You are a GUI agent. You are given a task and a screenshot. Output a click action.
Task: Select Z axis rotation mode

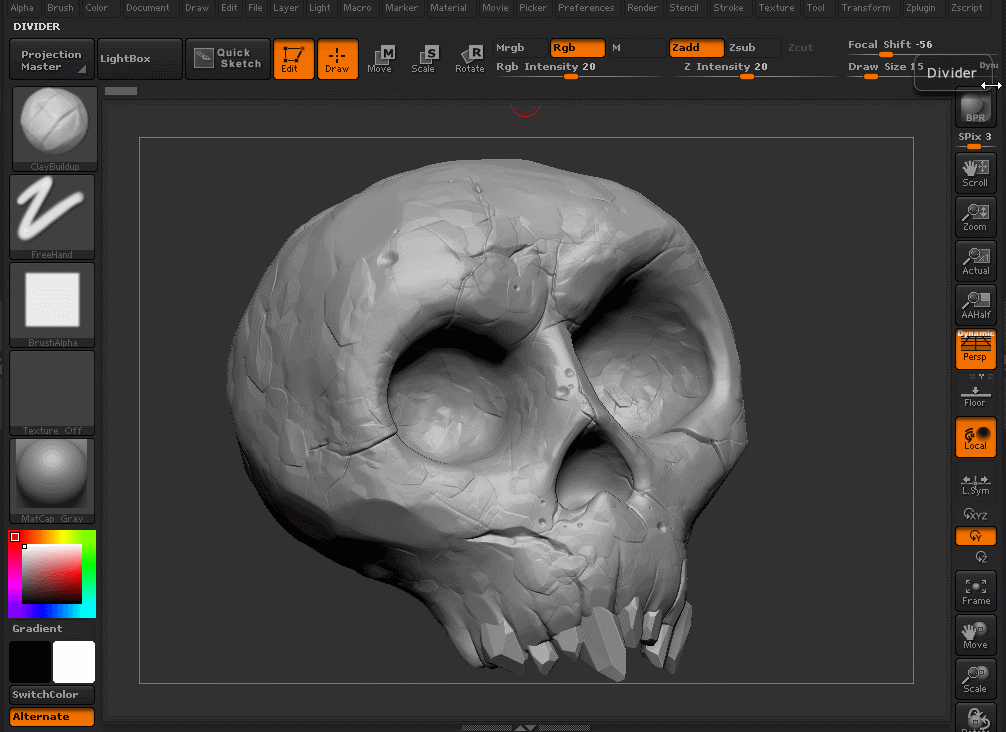click(981, 557)
